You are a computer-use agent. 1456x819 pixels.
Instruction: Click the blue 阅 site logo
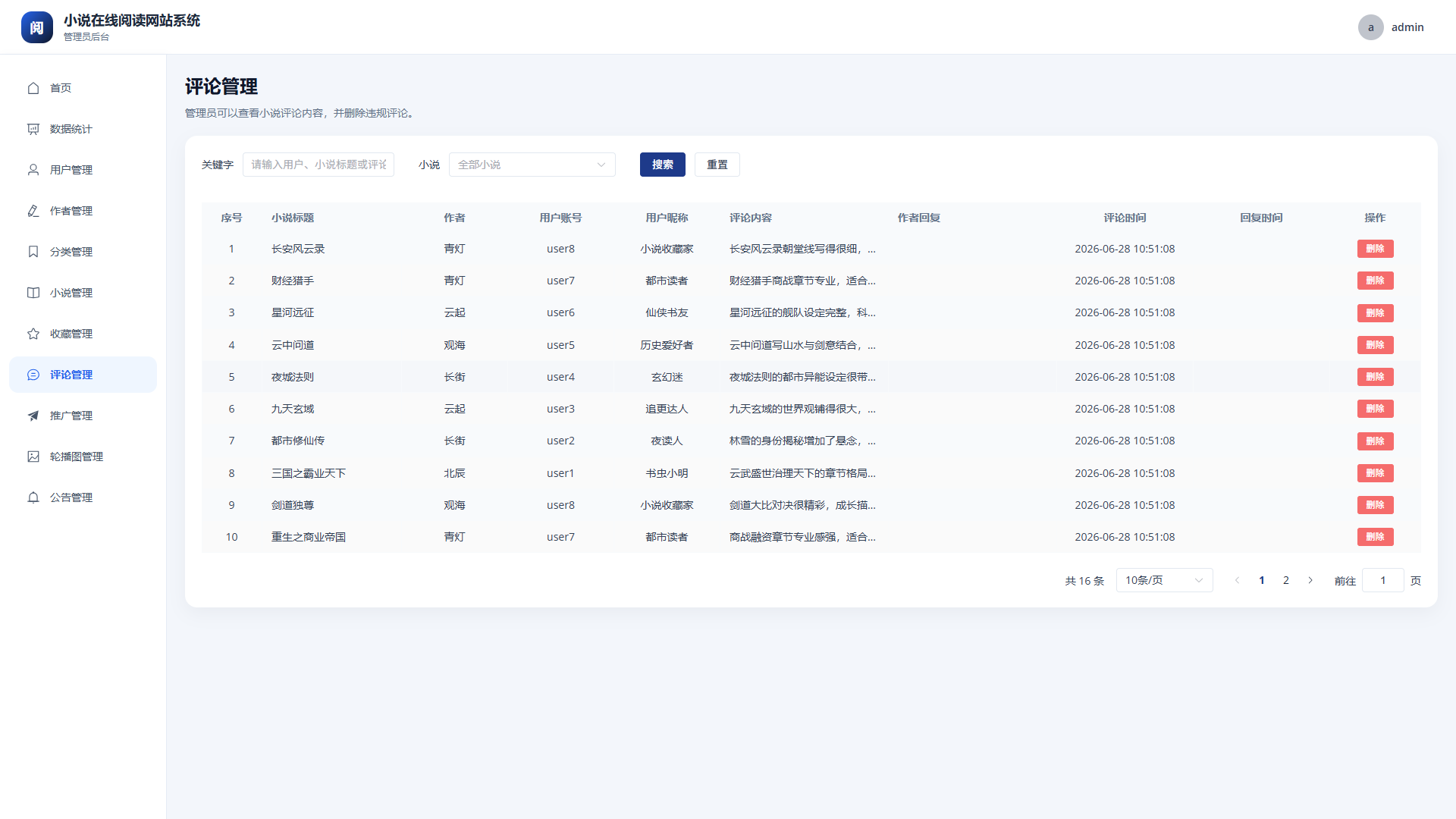coord(37,27)
